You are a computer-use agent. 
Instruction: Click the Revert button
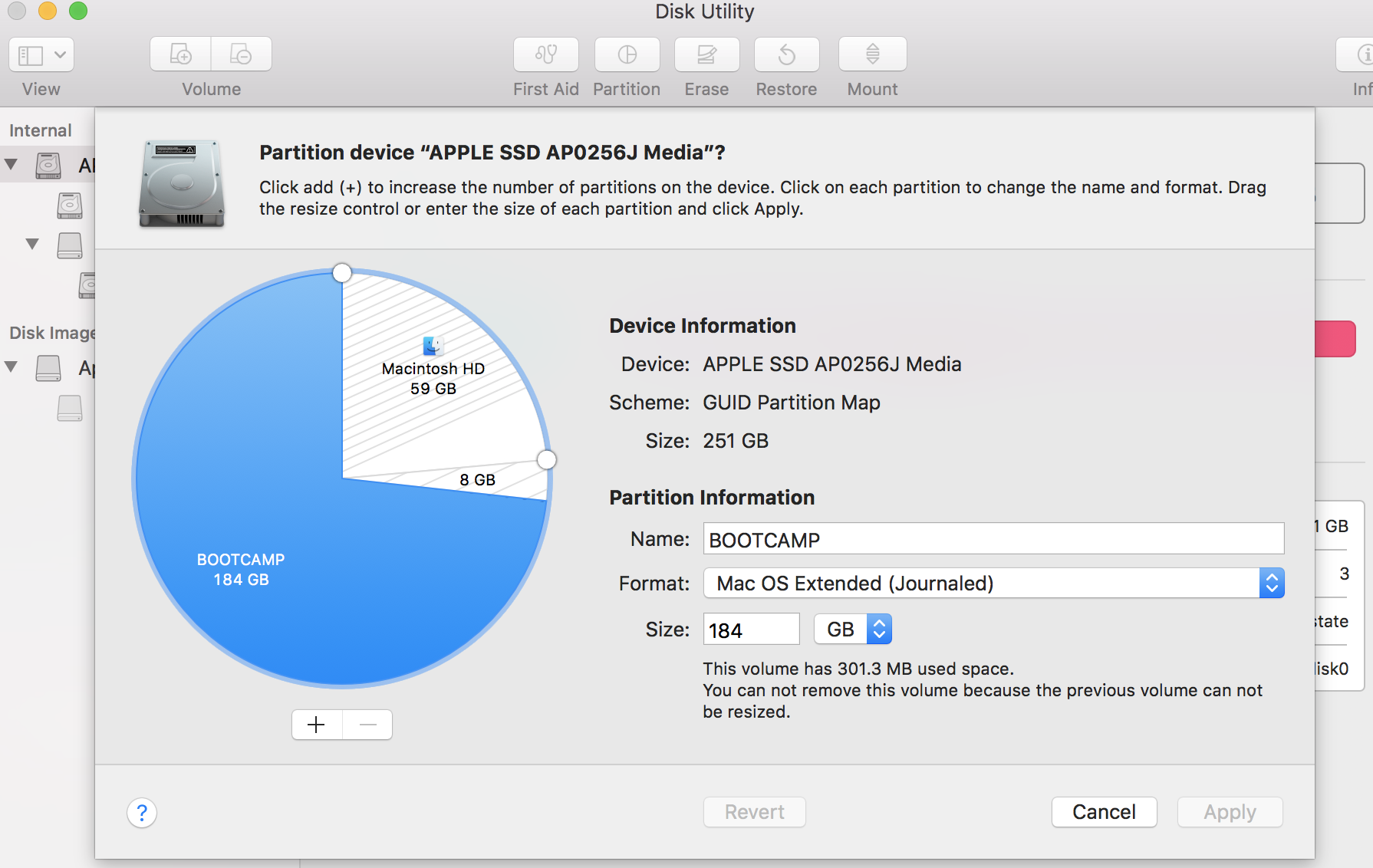[754, 812]
